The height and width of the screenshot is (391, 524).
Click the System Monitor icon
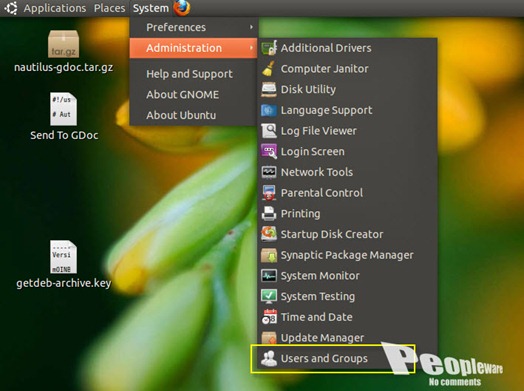(x=269, y=276)
